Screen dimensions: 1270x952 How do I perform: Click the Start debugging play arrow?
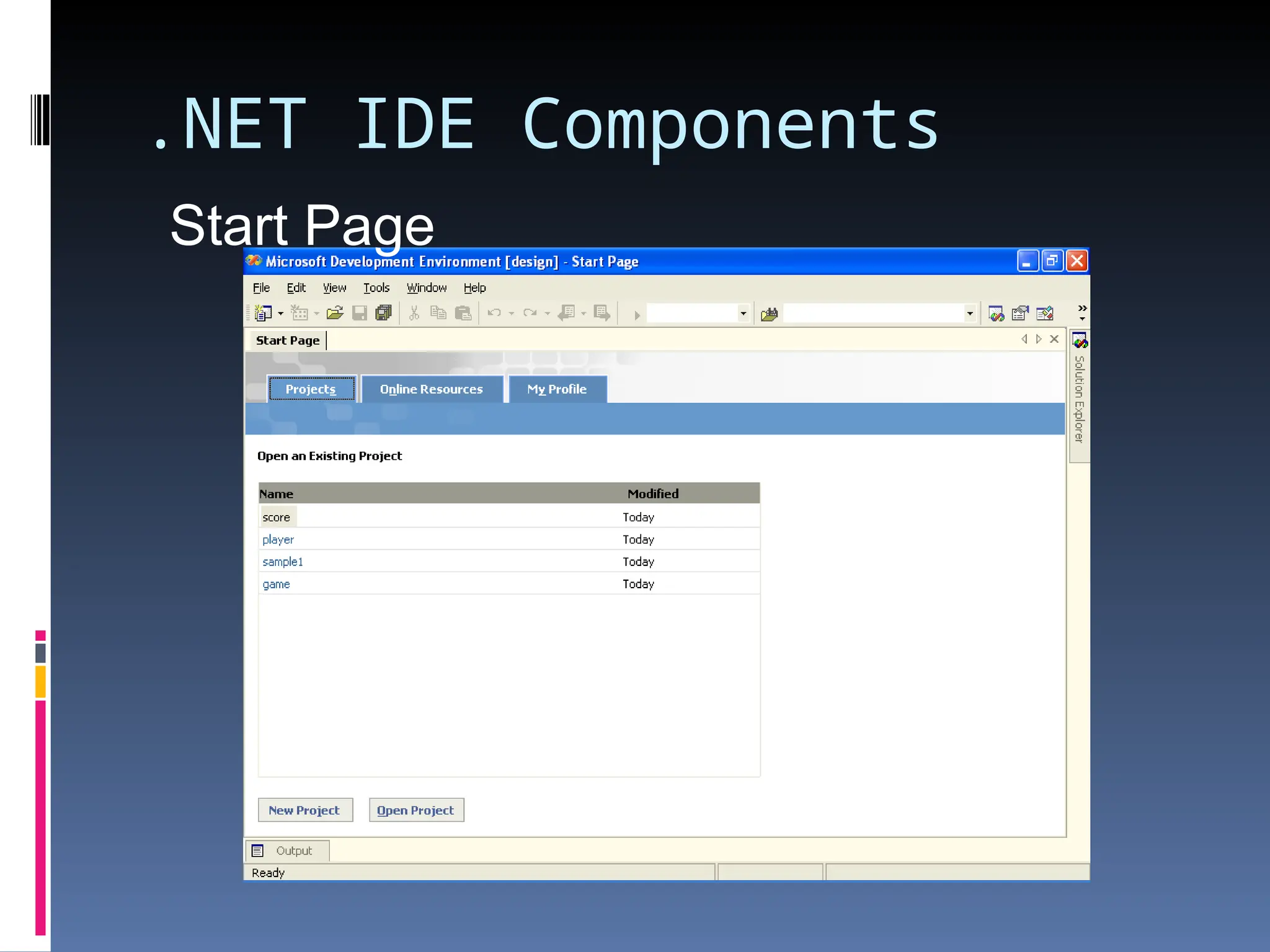[637, 315]
